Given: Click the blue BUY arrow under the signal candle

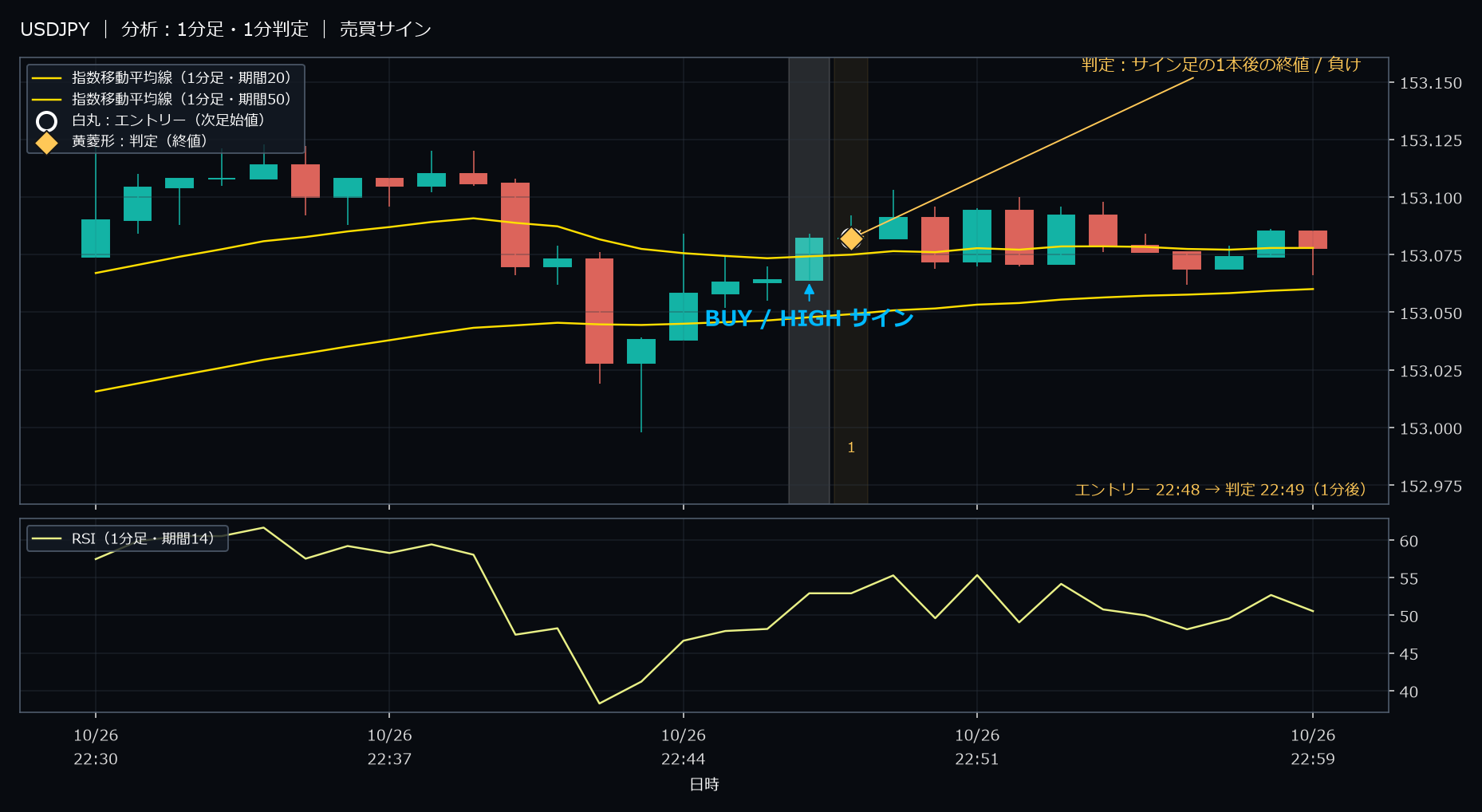Looking at the screenshot, I should coord(809,291).
